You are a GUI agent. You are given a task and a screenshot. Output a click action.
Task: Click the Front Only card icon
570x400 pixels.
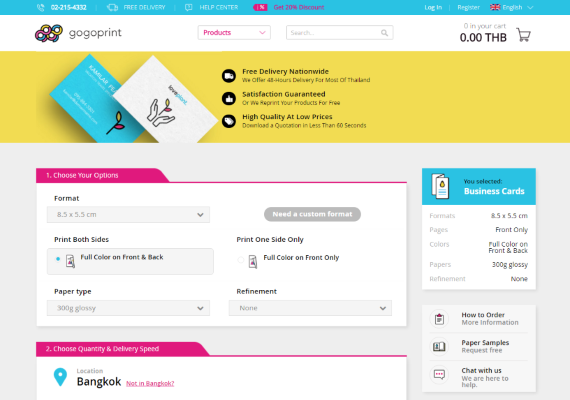click(253, 261)
